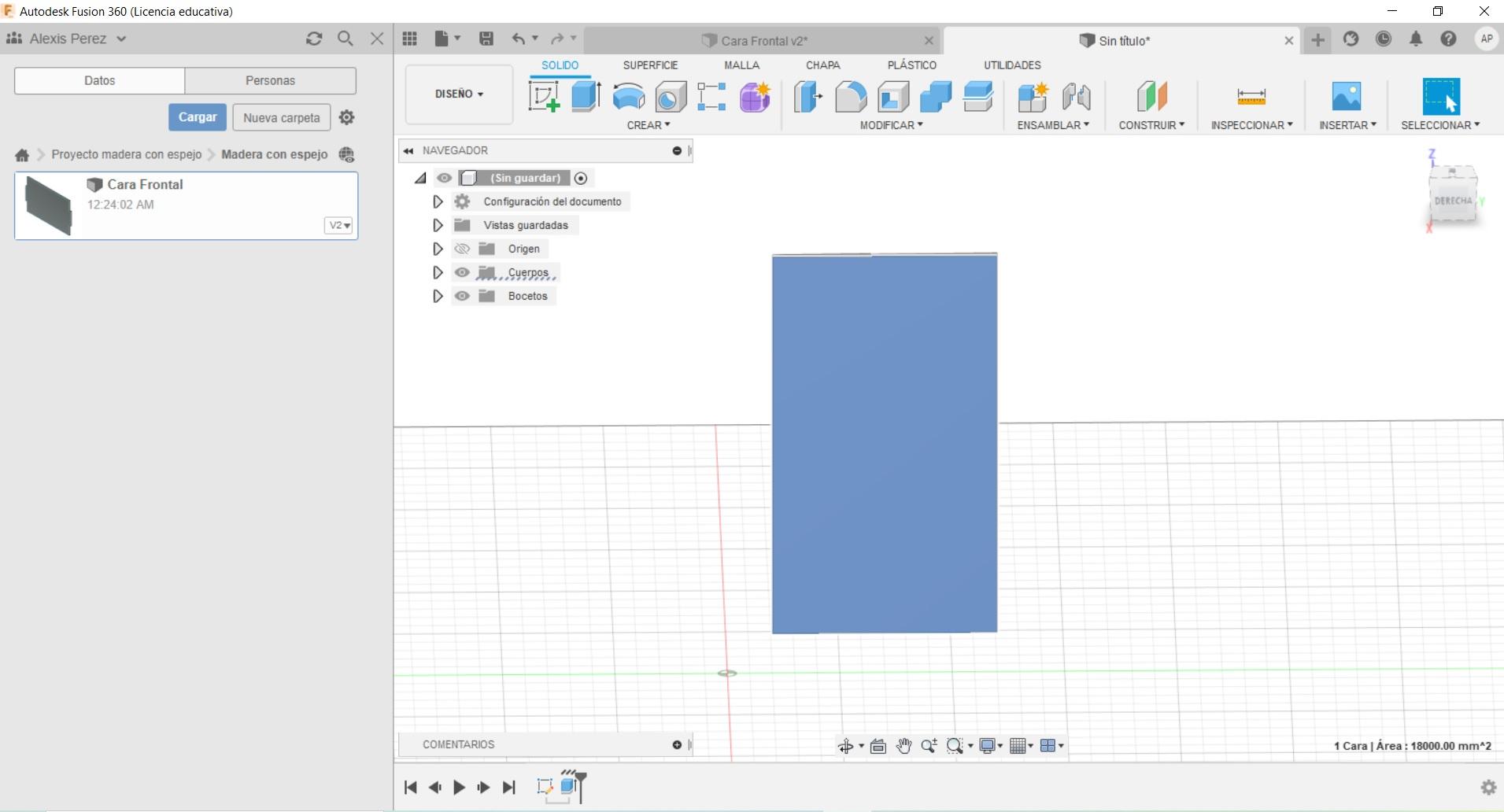Choose the Shell tool
Viewport: 1504px width, 812px height.
pos(893,97)
